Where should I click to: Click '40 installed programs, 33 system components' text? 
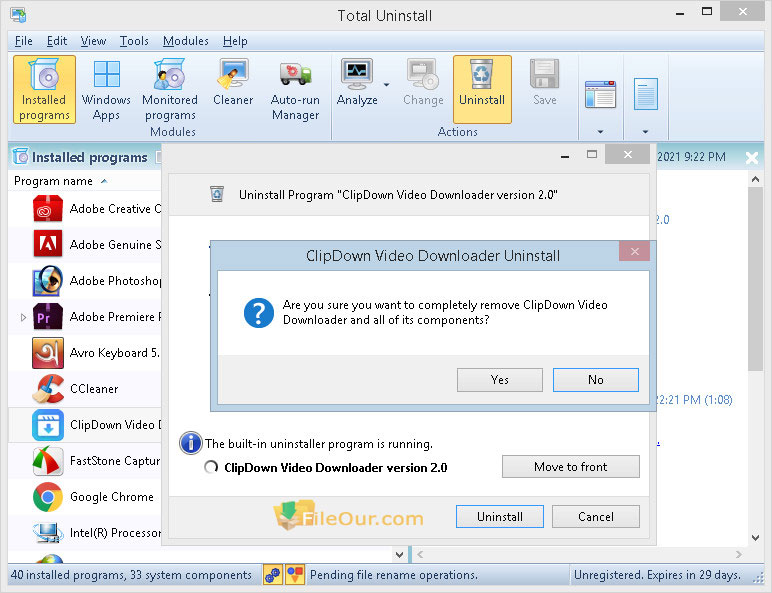click(131, 575)
